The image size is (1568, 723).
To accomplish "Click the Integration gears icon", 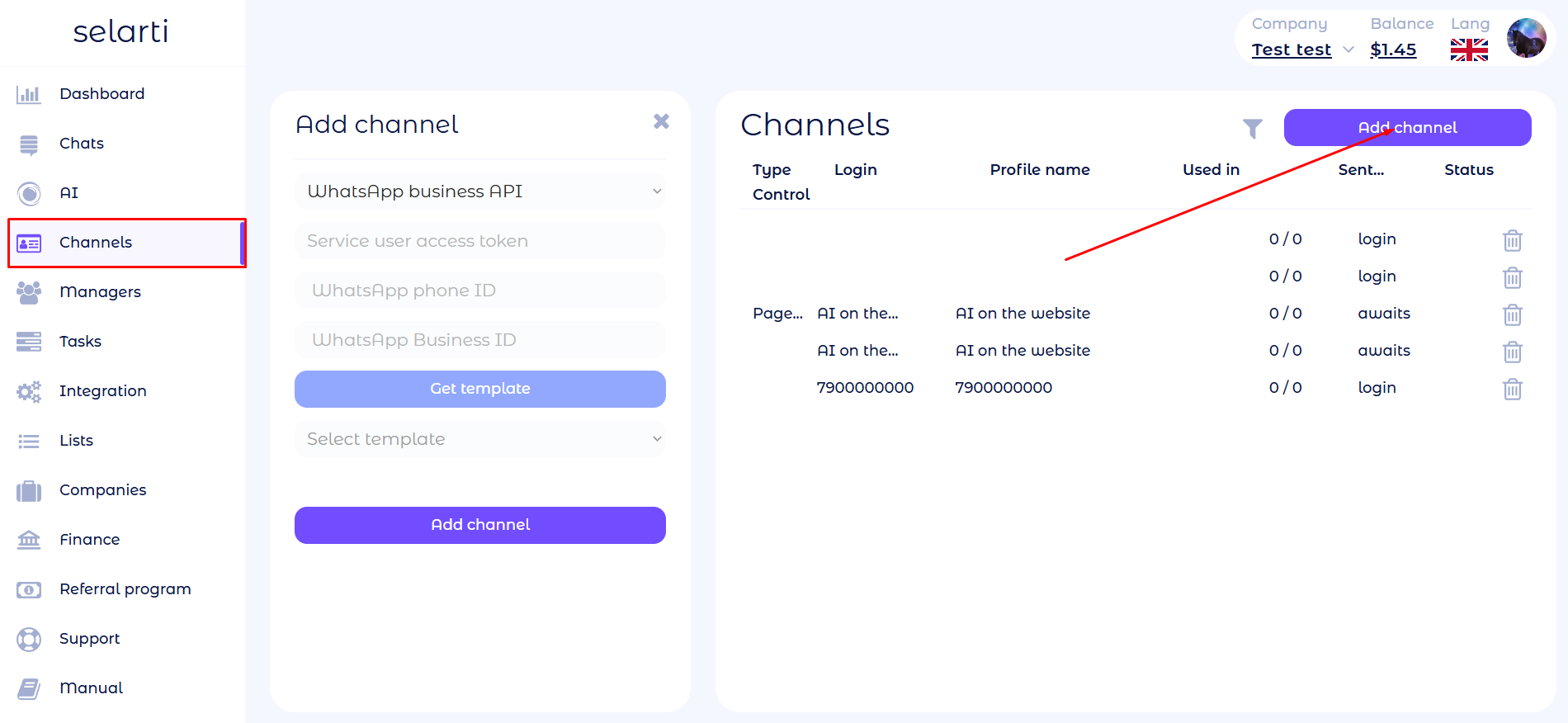I will pos(29,391).
